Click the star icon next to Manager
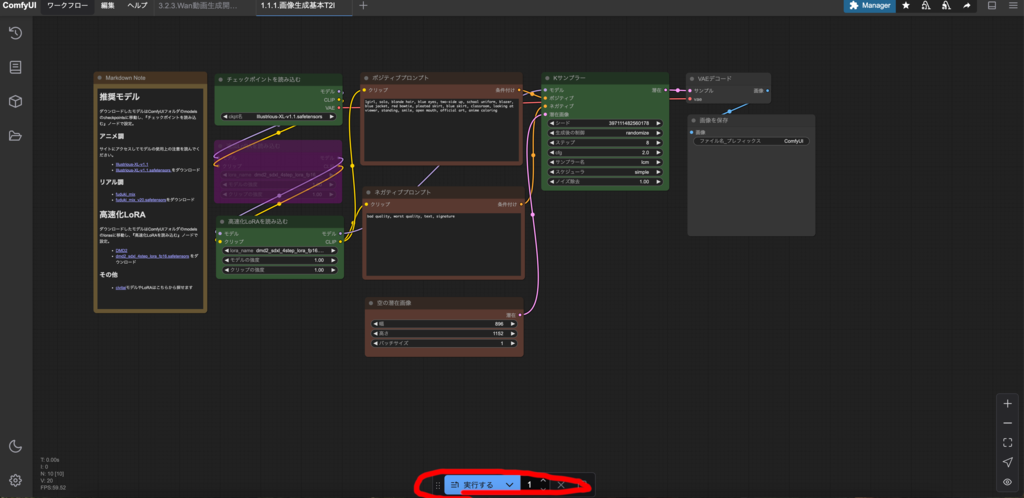1024x498 pixels. [906, 6]
